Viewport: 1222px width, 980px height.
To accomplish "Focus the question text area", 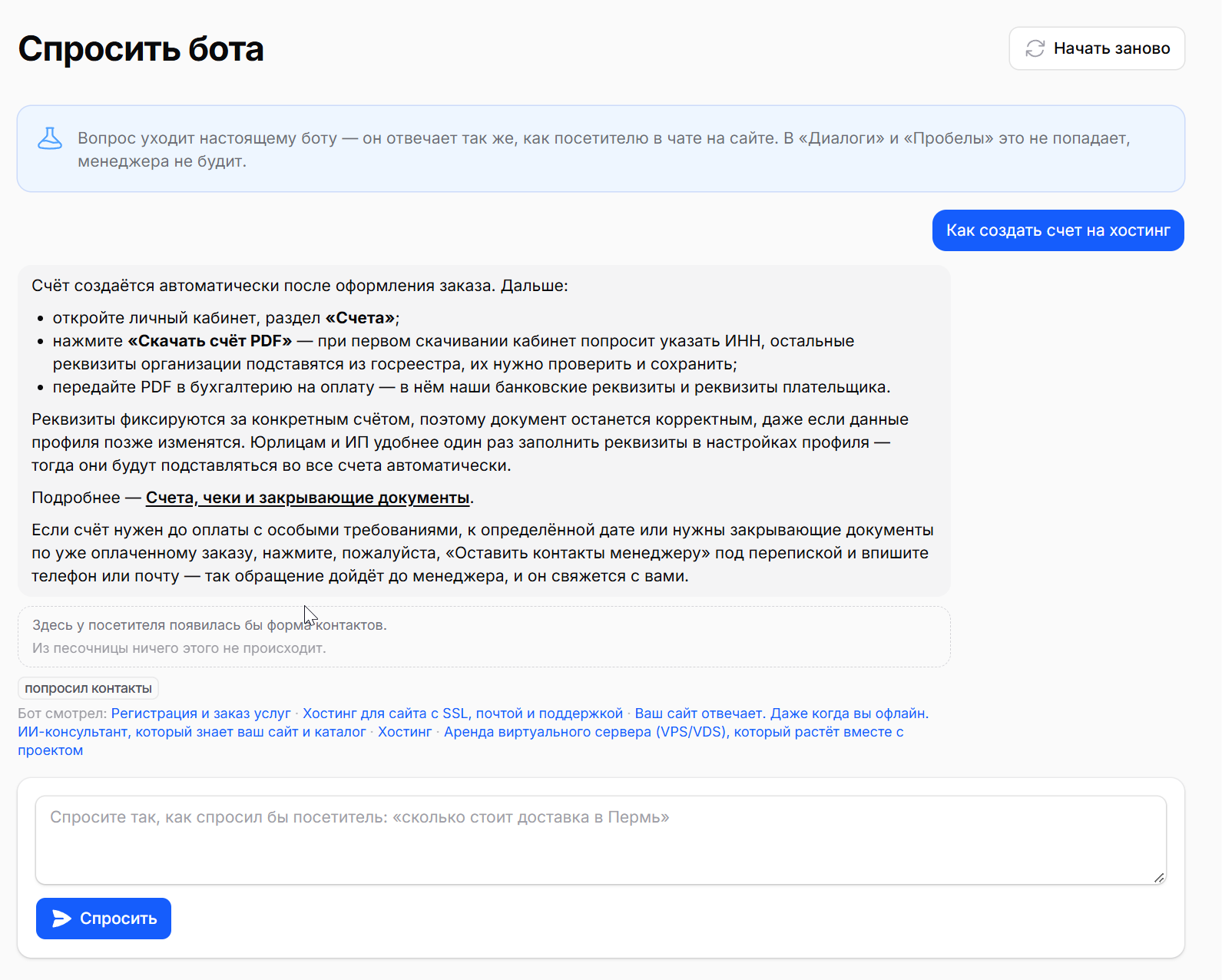I will [x=601, y=840].
